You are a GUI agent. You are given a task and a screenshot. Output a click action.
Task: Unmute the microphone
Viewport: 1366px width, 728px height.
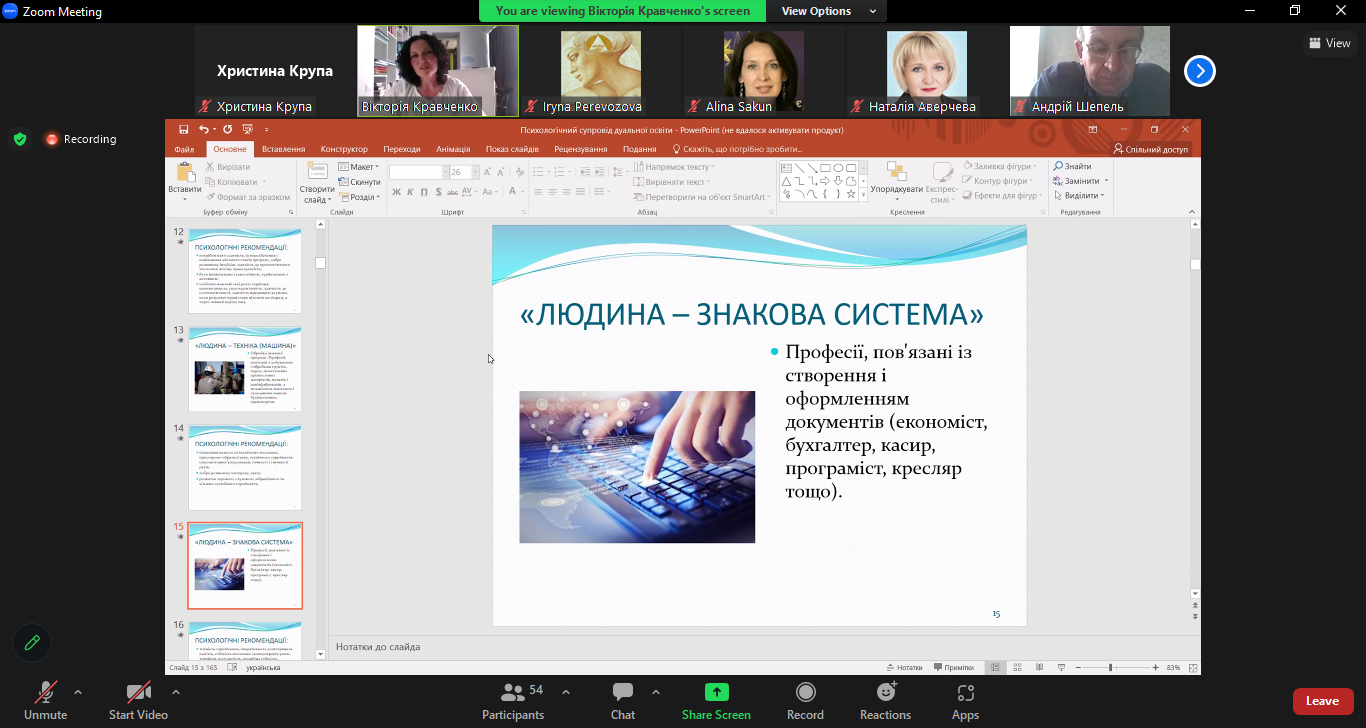coord(46,692)
